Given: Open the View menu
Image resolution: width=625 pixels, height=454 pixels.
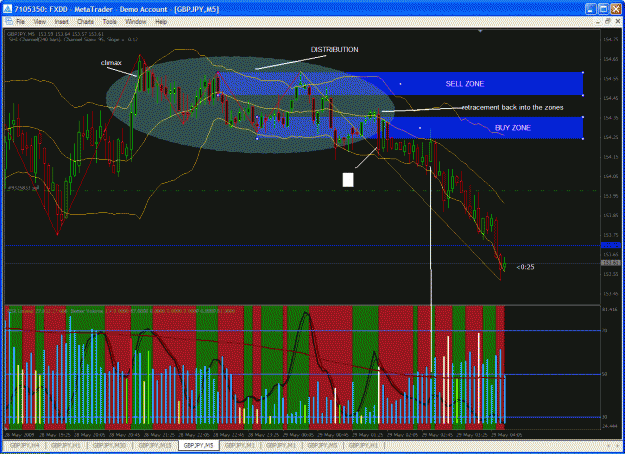Looking at the screenshot, I should pos(39,22).
